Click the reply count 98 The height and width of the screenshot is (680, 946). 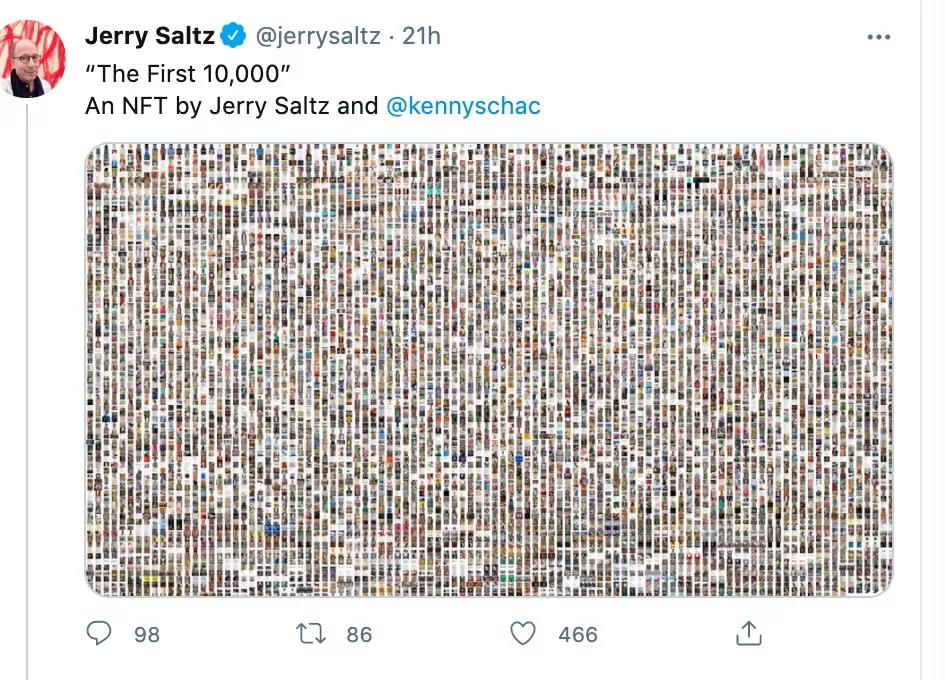pos(146,634)
